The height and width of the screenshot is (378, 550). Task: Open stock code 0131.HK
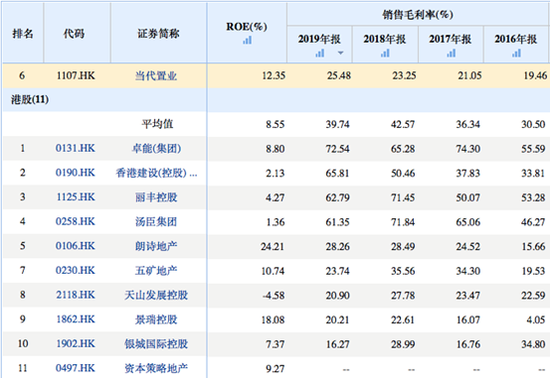click(75, 148)
